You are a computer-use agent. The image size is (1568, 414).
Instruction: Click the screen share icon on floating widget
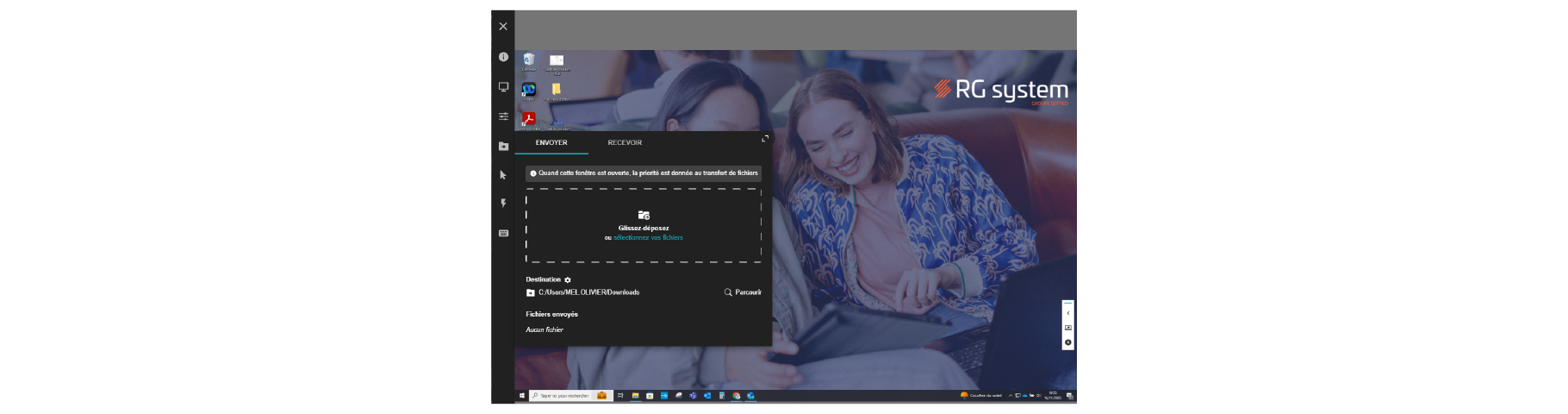click(x=1068, y=328)
